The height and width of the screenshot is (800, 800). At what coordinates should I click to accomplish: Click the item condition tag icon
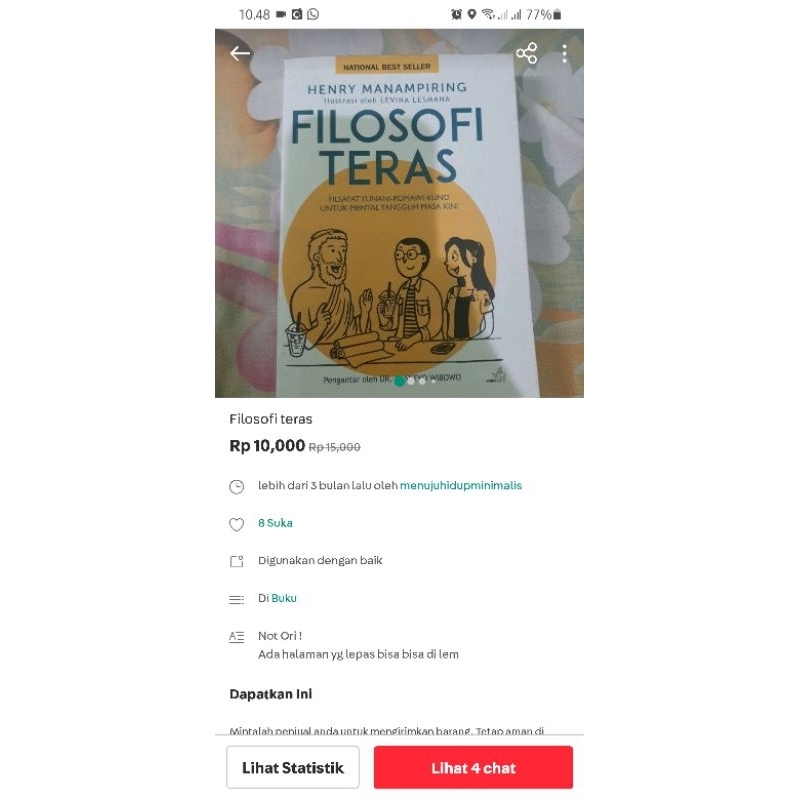236,561
